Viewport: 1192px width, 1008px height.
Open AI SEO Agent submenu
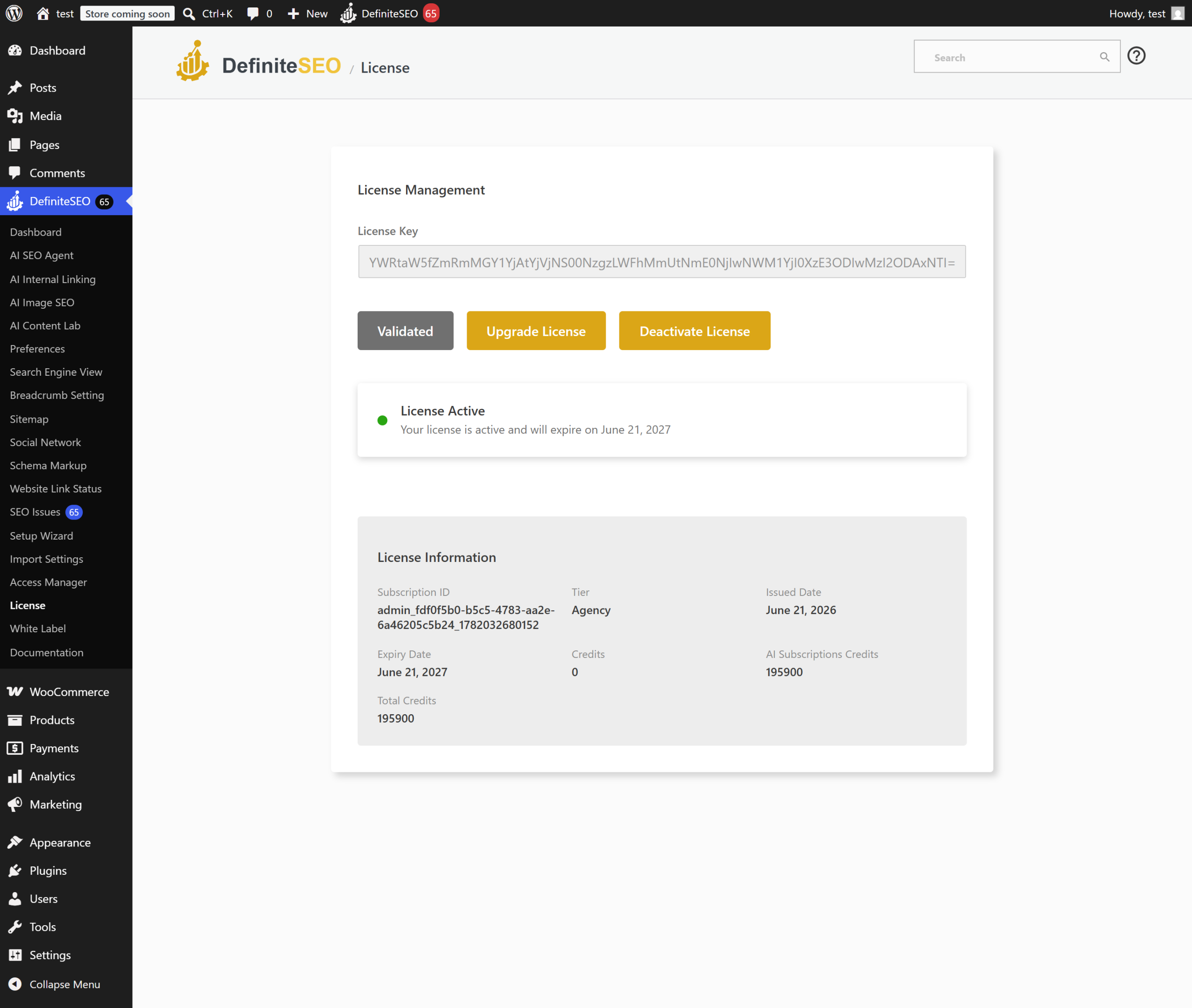click(x=42, y=256)
